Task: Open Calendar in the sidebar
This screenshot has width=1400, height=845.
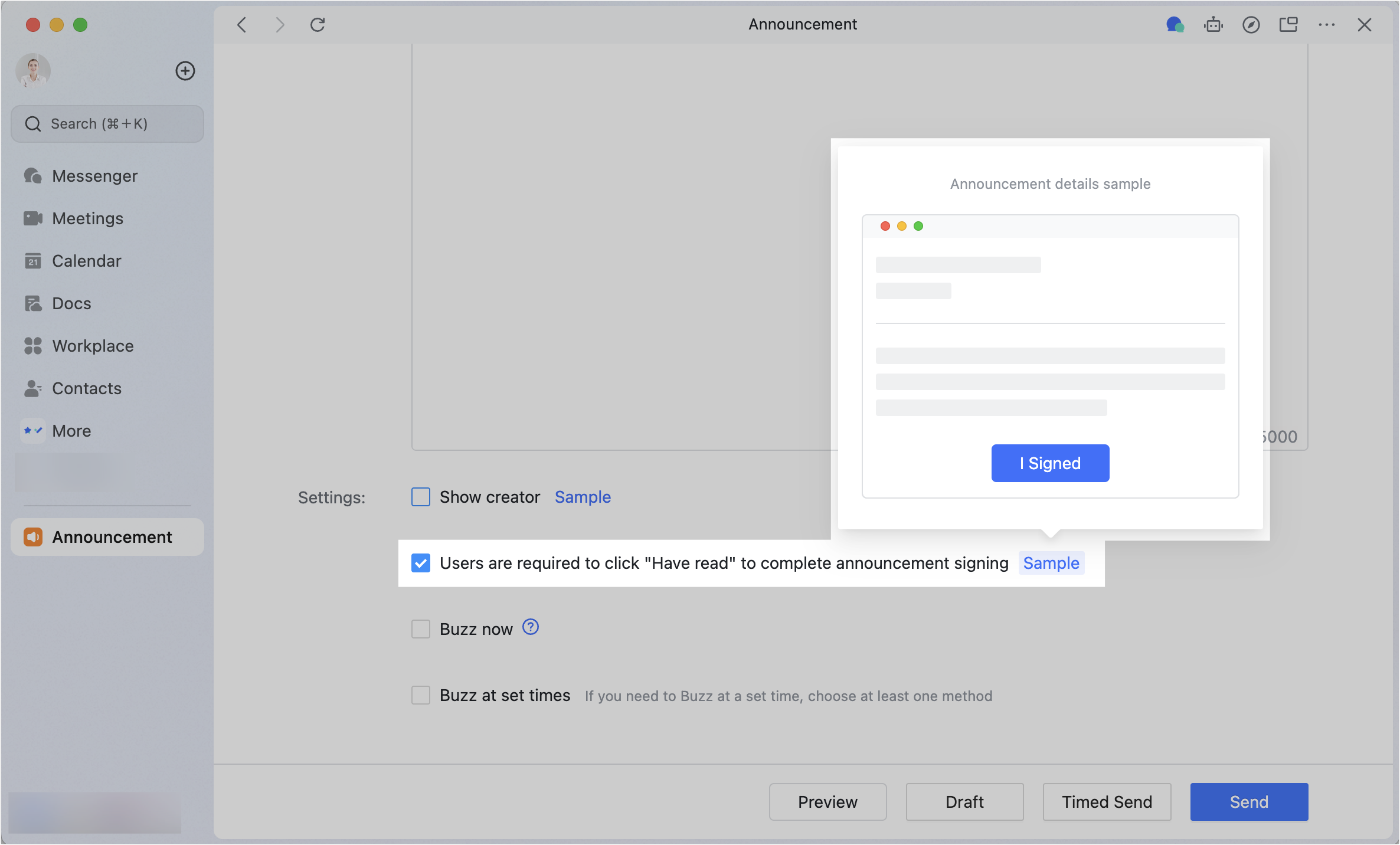Action: click(107, 261)
